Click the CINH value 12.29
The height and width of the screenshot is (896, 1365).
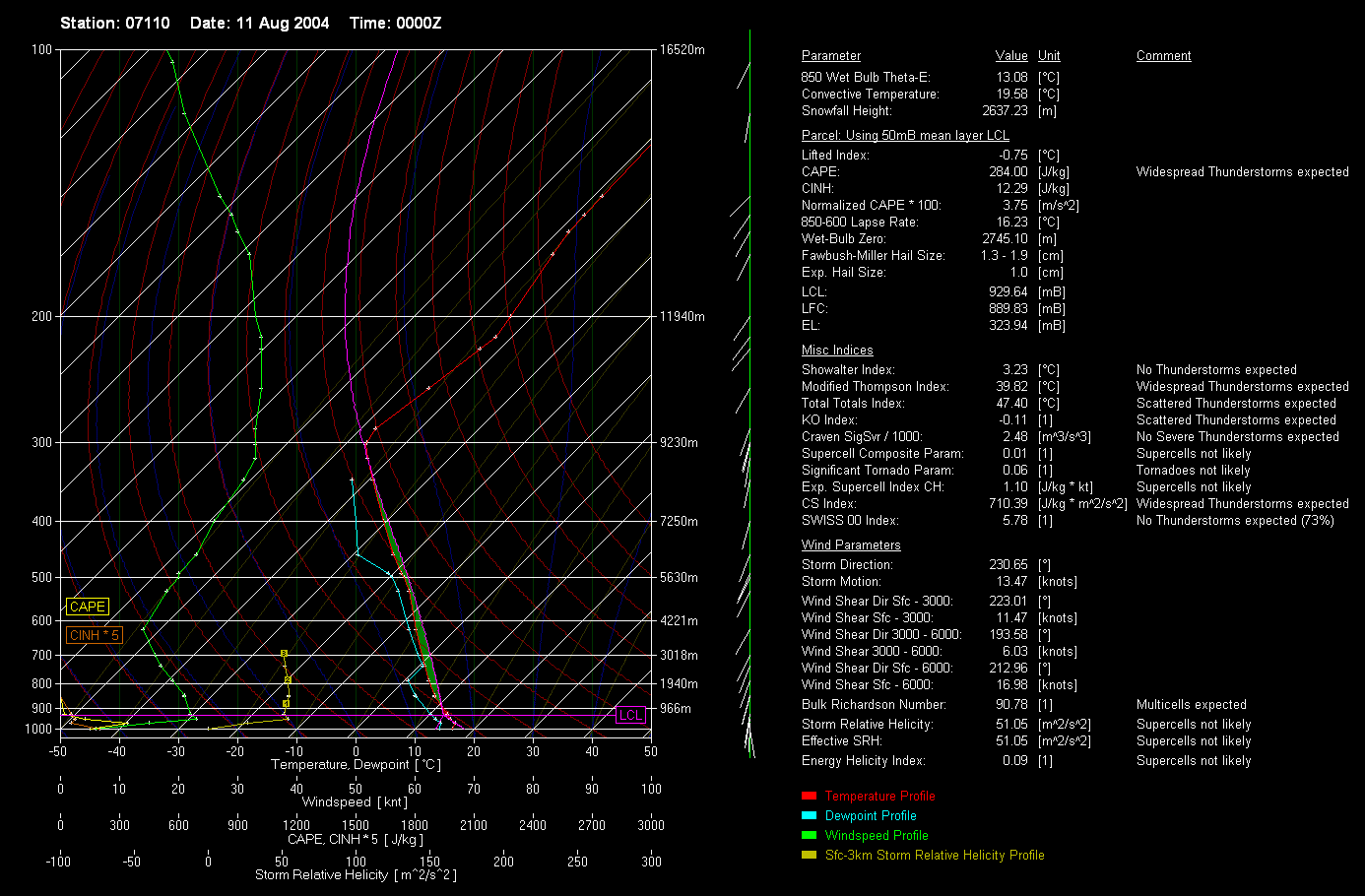coord(1011,188)
